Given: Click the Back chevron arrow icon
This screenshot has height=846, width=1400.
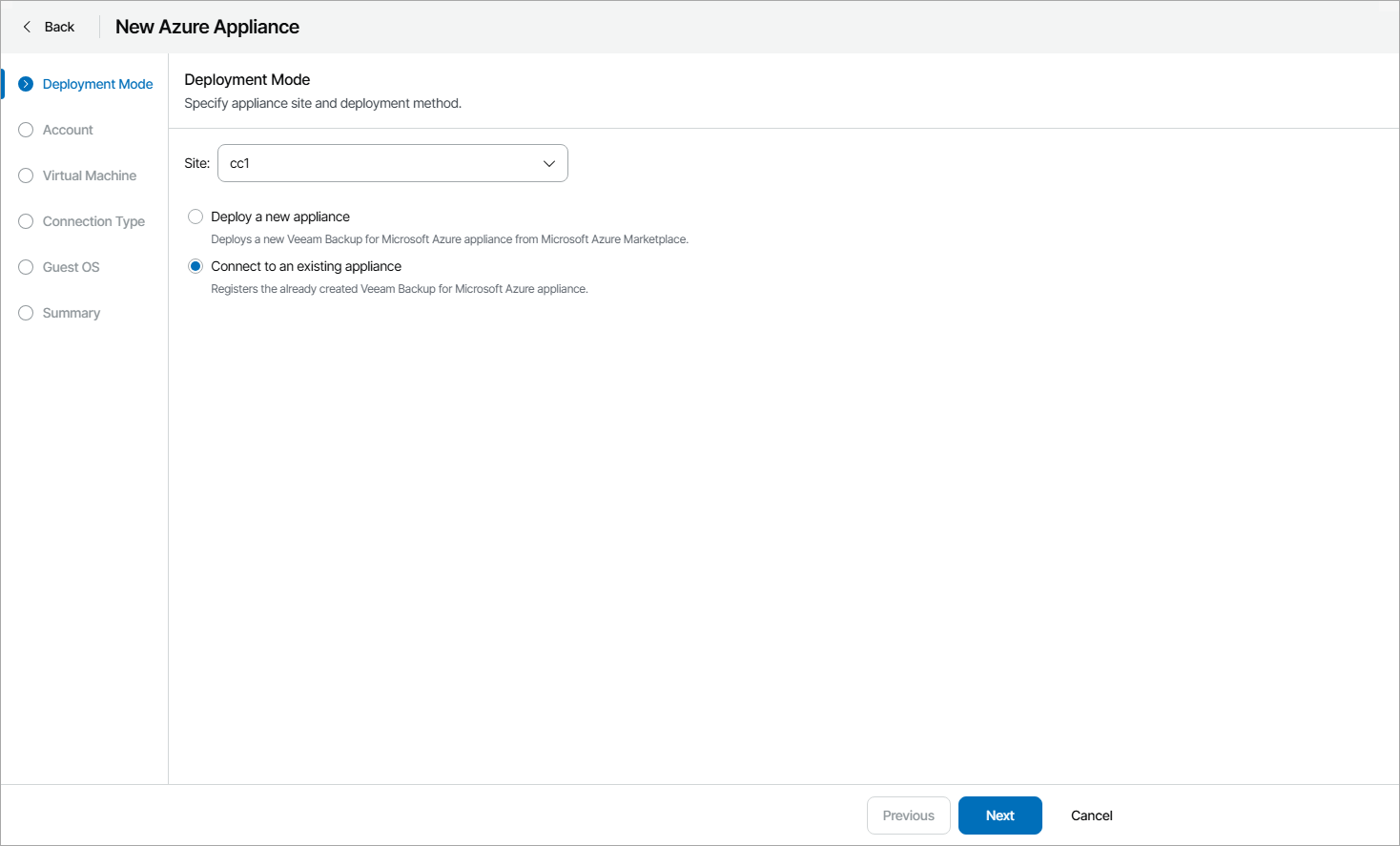Looking at the screenshot, I should click(x=28, y=27).
